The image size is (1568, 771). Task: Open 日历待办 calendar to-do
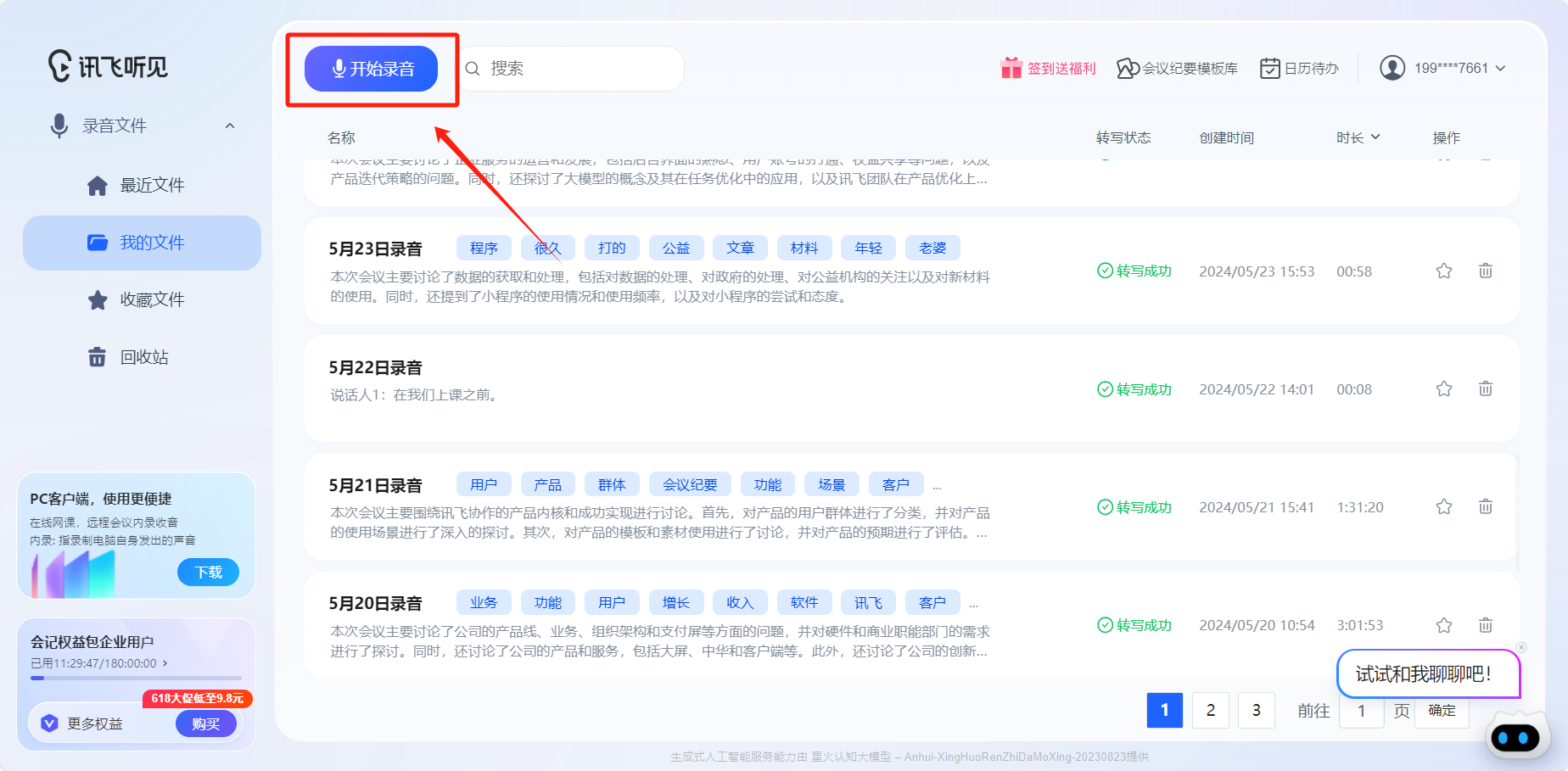click(1299, 68)
